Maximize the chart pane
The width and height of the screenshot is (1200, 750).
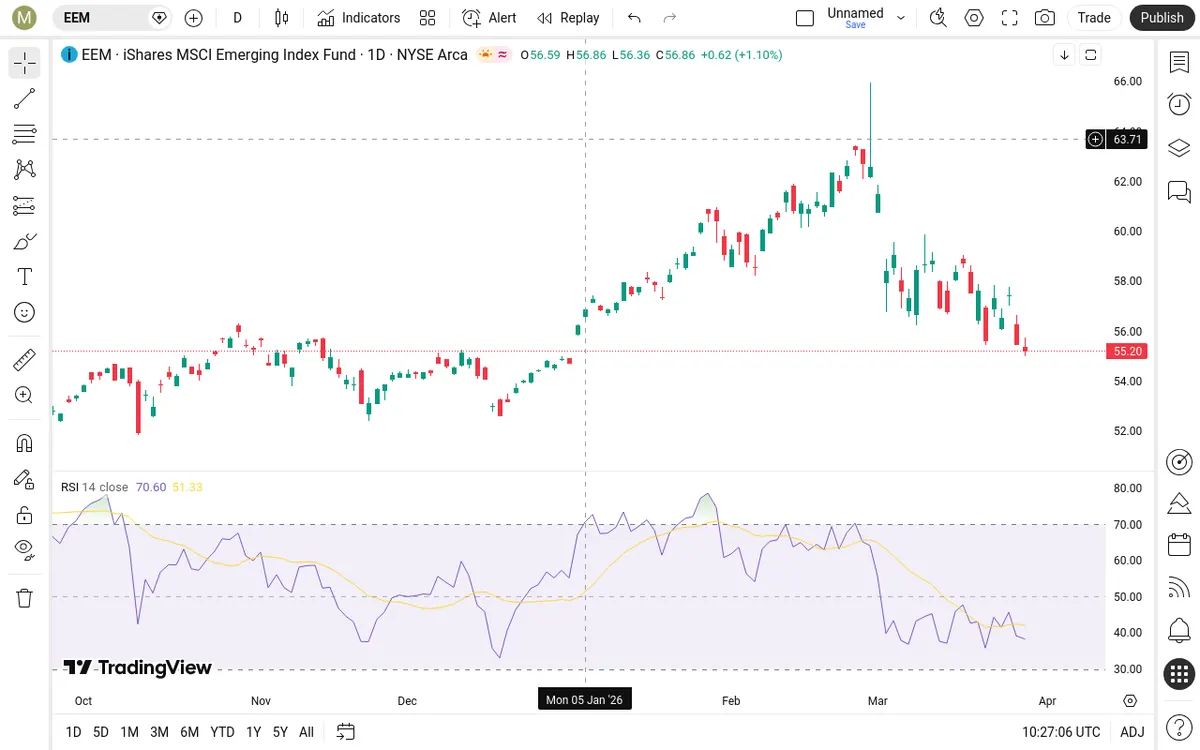pyautogui.click(x=1091, y=55)
